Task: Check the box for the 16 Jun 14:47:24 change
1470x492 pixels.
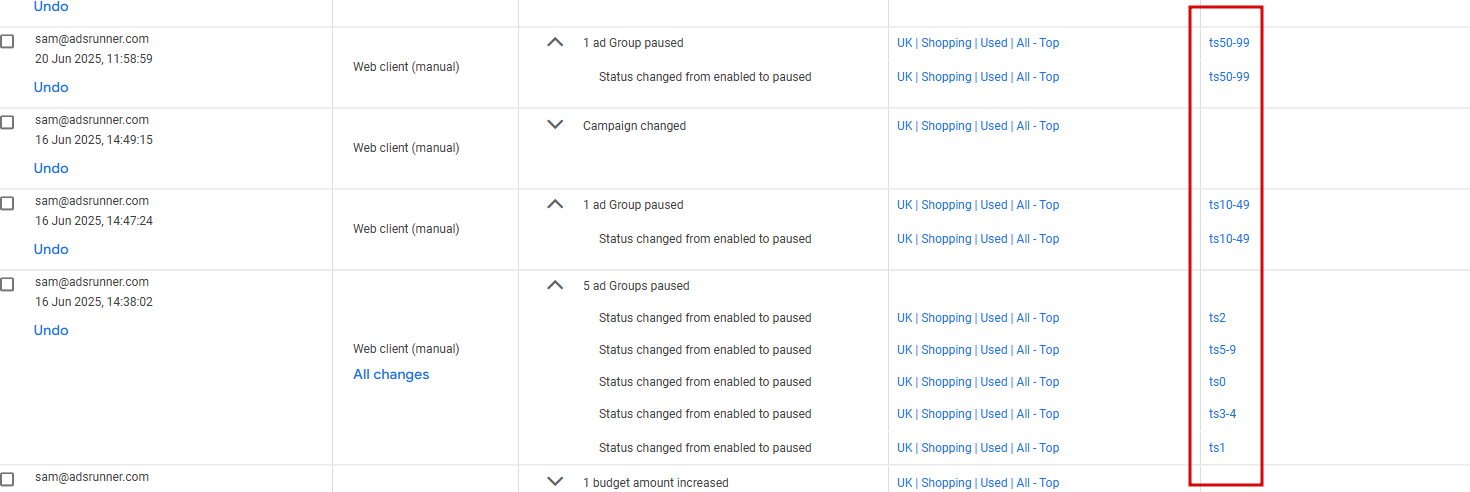Action: click(7, 203)
